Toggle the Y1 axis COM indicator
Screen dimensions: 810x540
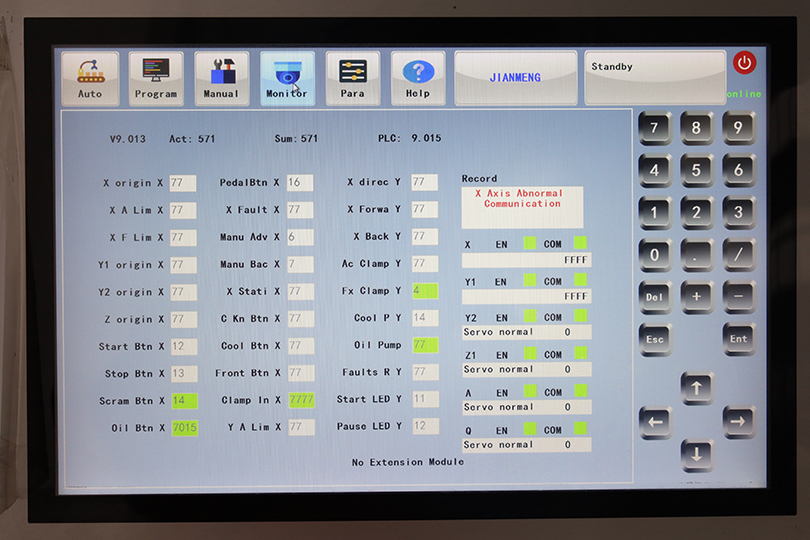(x=580, y=281)
